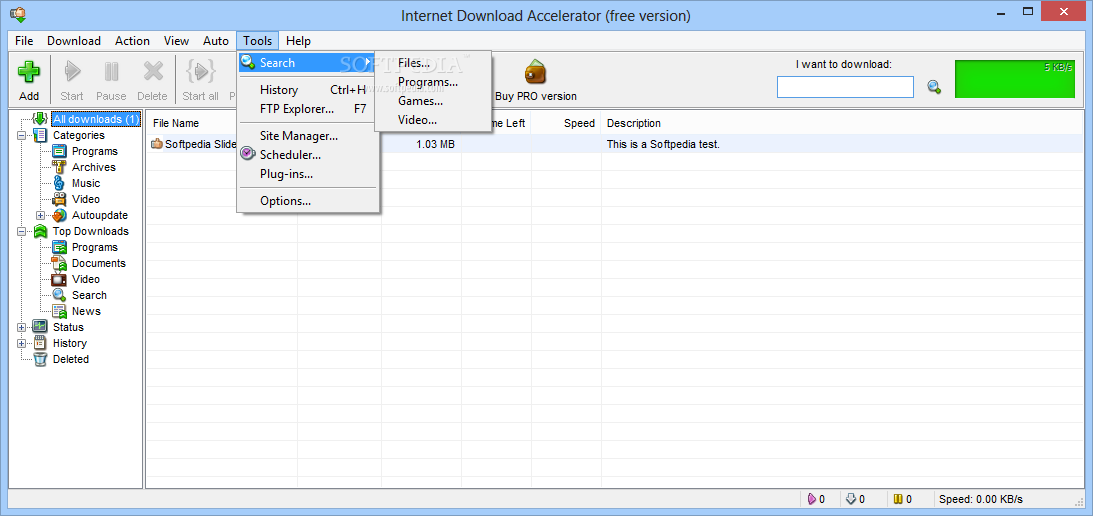Image resolution: width=1093 pixels, height=516 pixels.
Task: Select the Programs icon under Top Downloads
Action: click(x=59, y=248)
